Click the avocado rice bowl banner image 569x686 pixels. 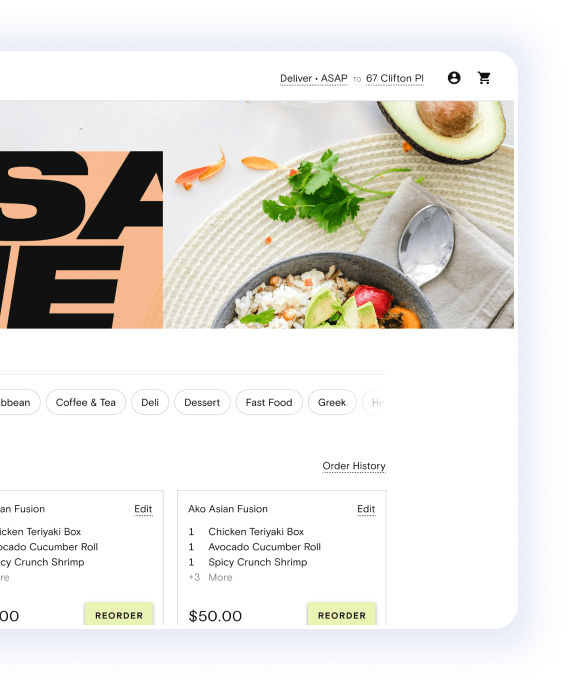click(339, 215)
